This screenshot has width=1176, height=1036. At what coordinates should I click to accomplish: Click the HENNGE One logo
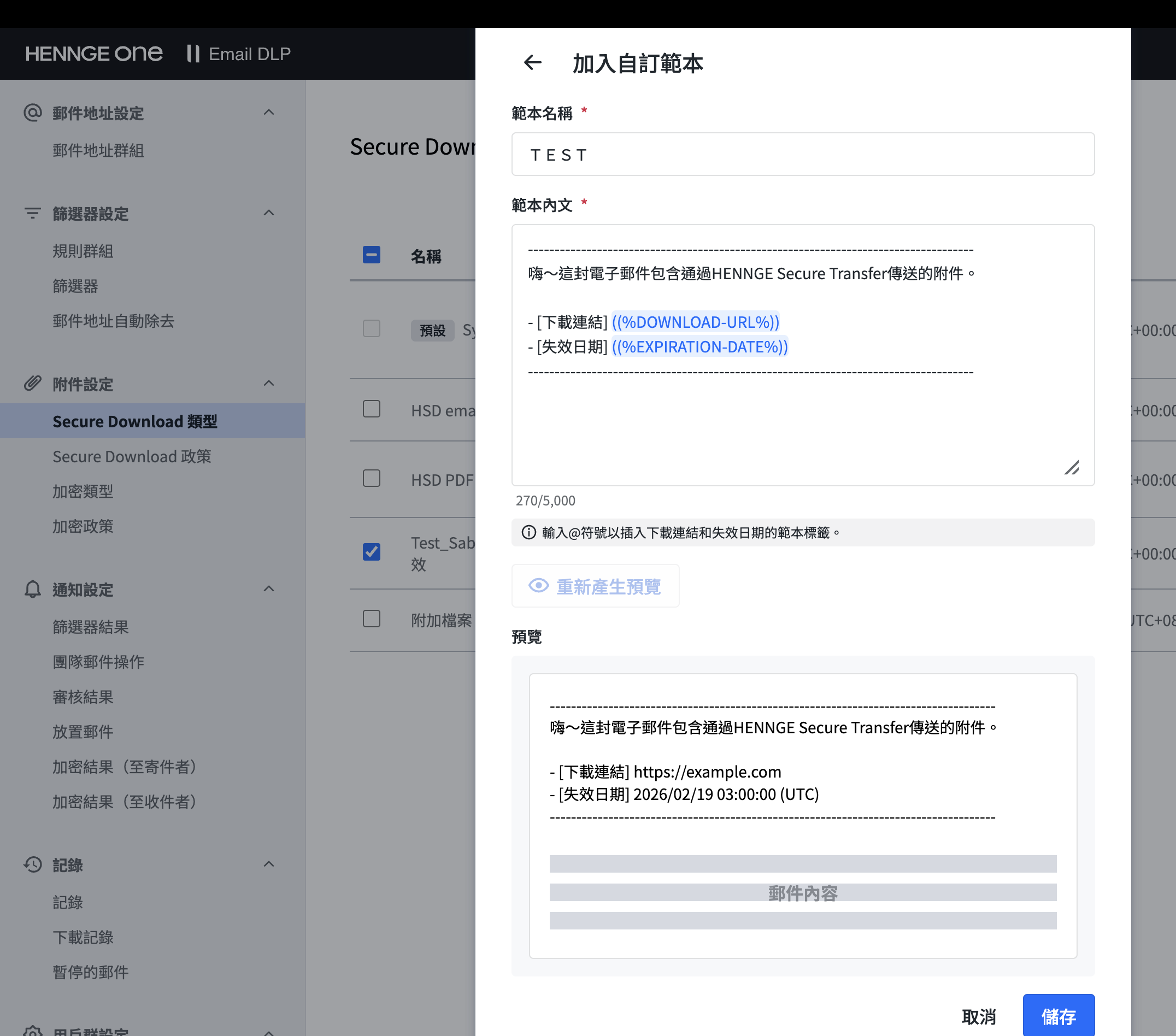(x=94, y=54)
